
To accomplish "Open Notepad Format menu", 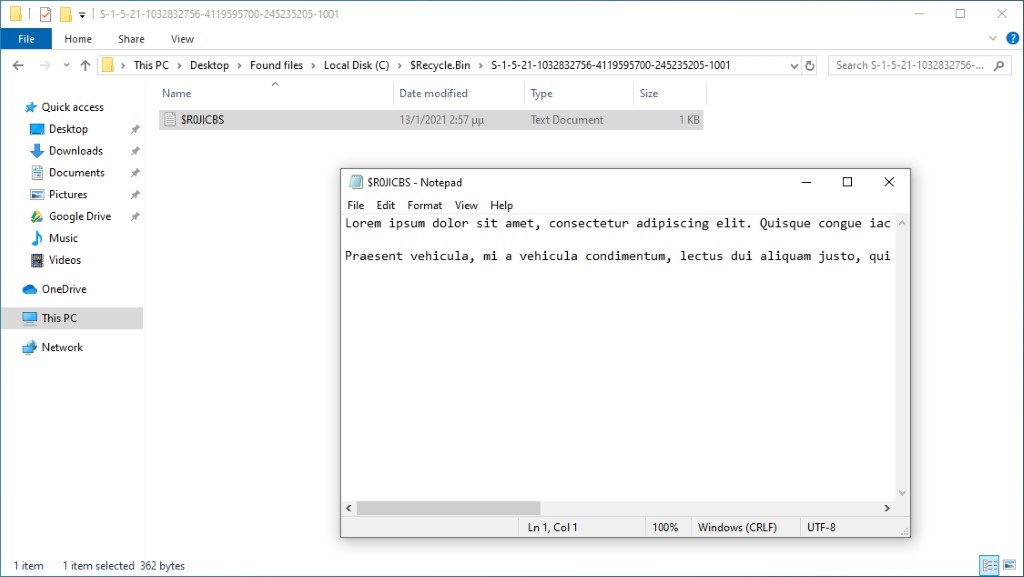I will pos(424,205).
